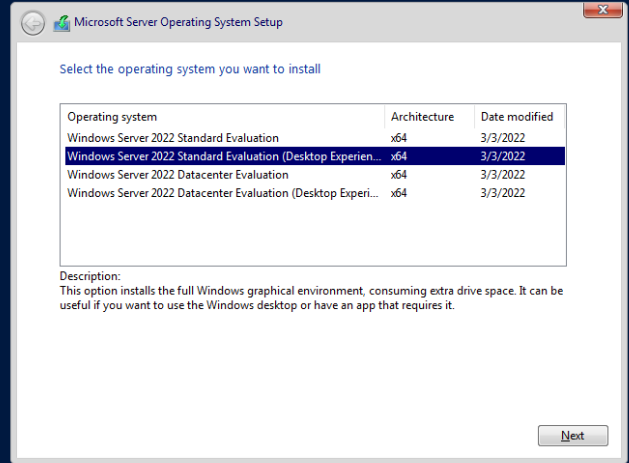629x463 pixels.
Task: Select Standard Evaluation (Desktop Experience) row
Action: (x=315, y=156)
